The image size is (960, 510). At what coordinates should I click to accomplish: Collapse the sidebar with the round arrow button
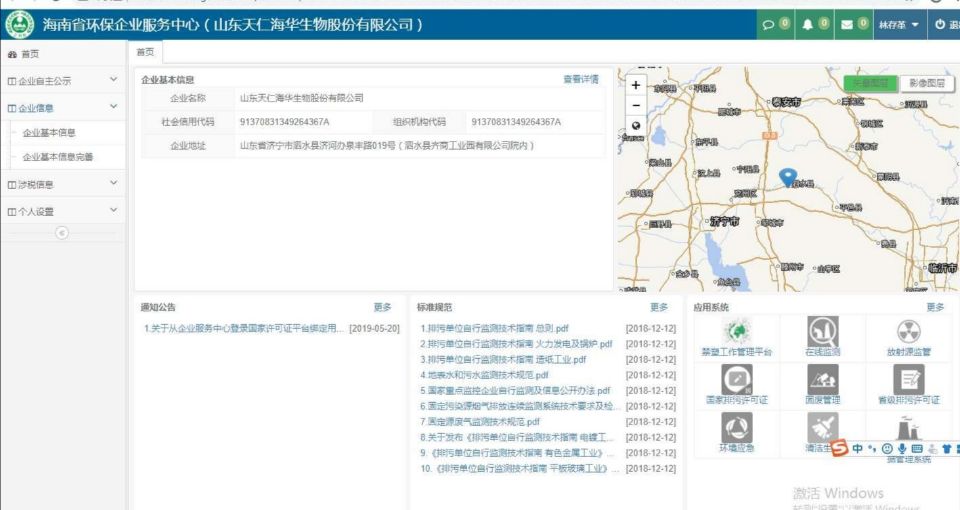62,233
